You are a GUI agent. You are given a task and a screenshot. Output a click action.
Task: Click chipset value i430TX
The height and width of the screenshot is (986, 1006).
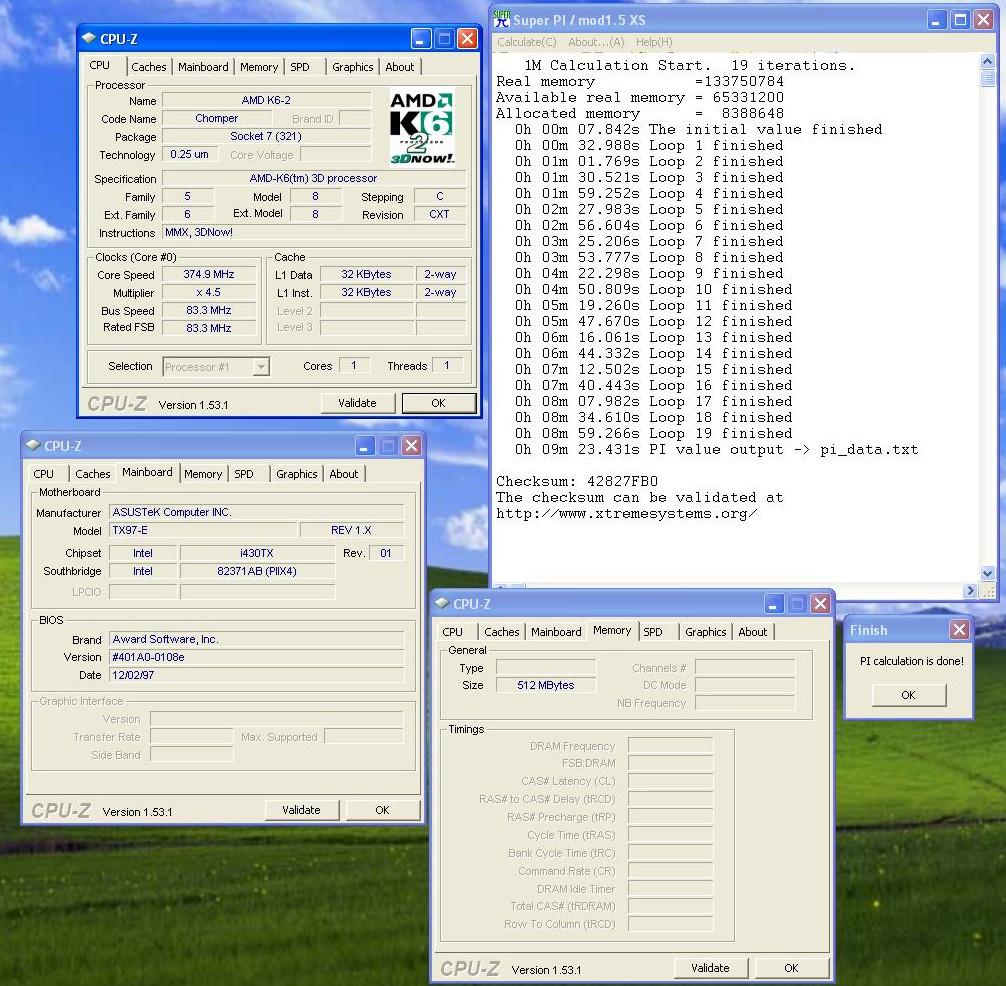point(257,552)
